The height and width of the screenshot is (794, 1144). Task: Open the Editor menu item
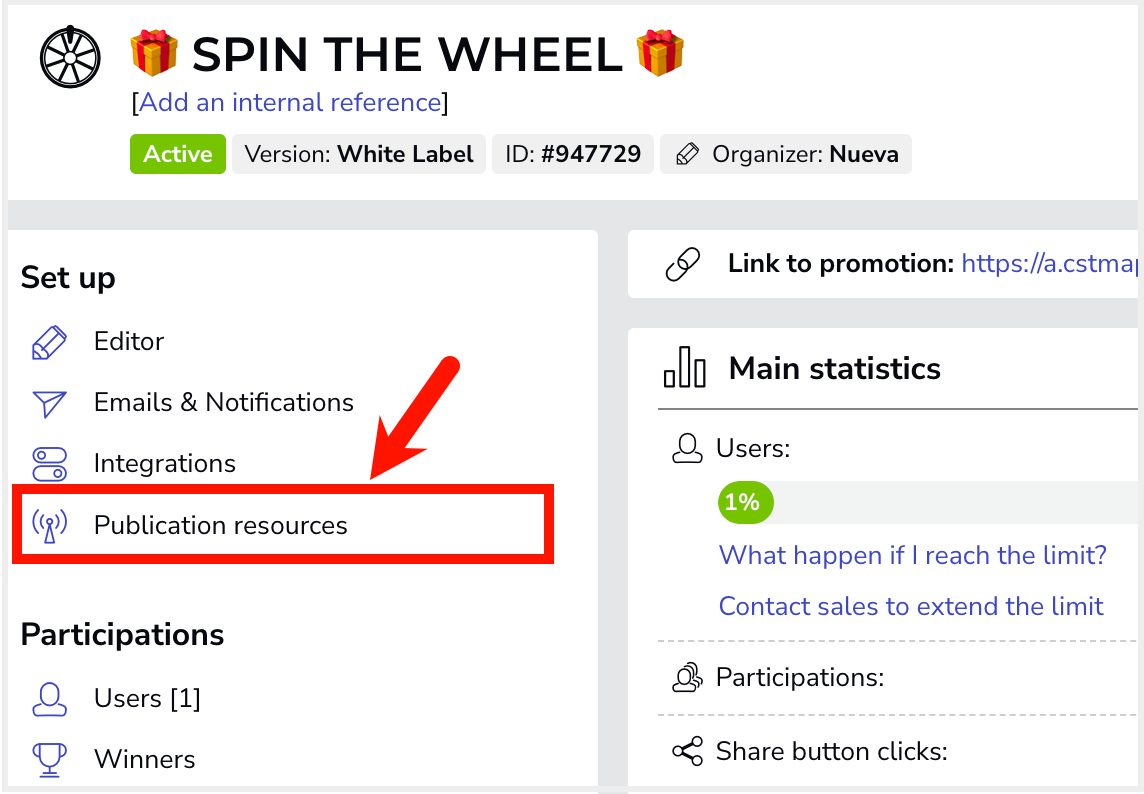(129, 342)
